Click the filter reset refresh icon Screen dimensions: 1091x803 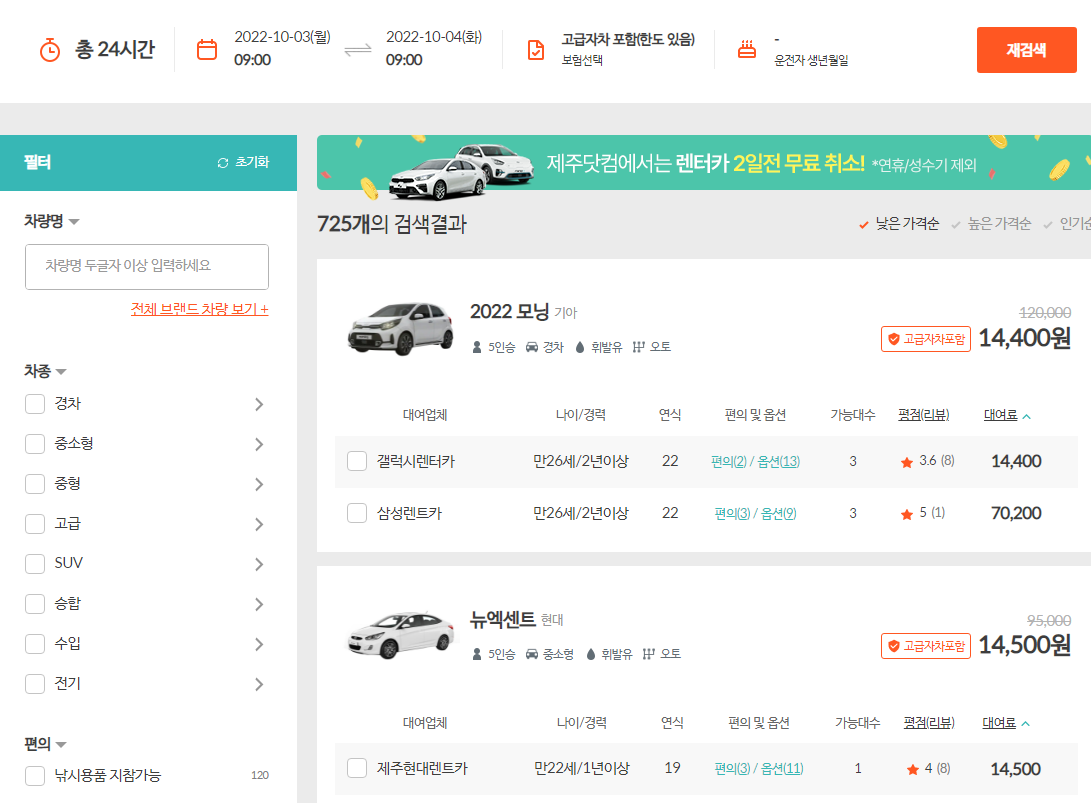pos(223,163)
